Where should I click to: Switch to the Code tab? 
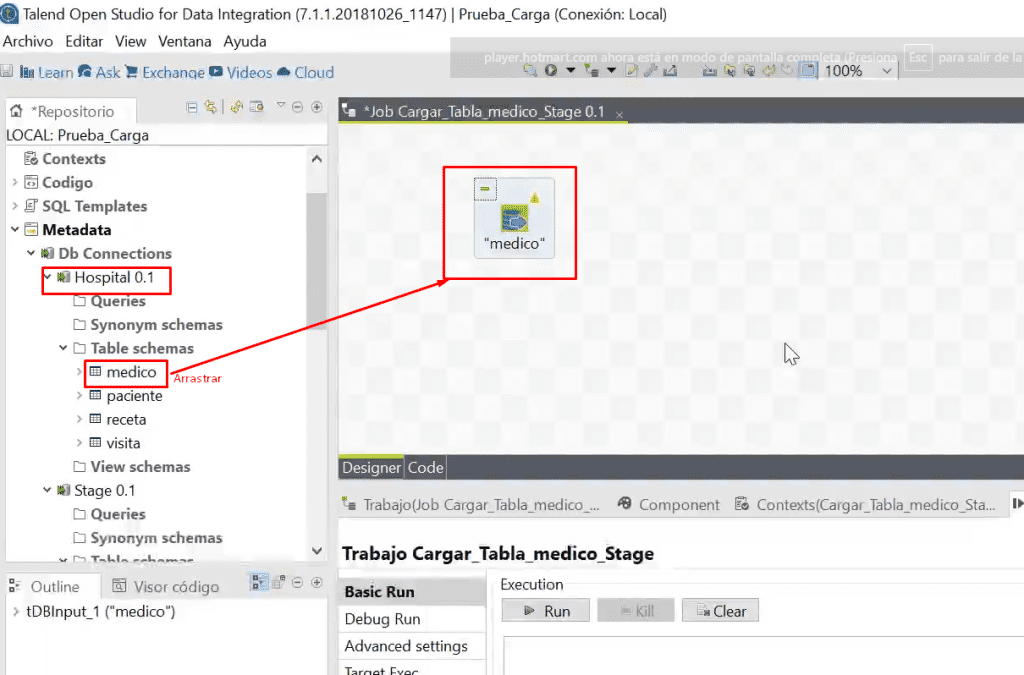tap(425, 467)
